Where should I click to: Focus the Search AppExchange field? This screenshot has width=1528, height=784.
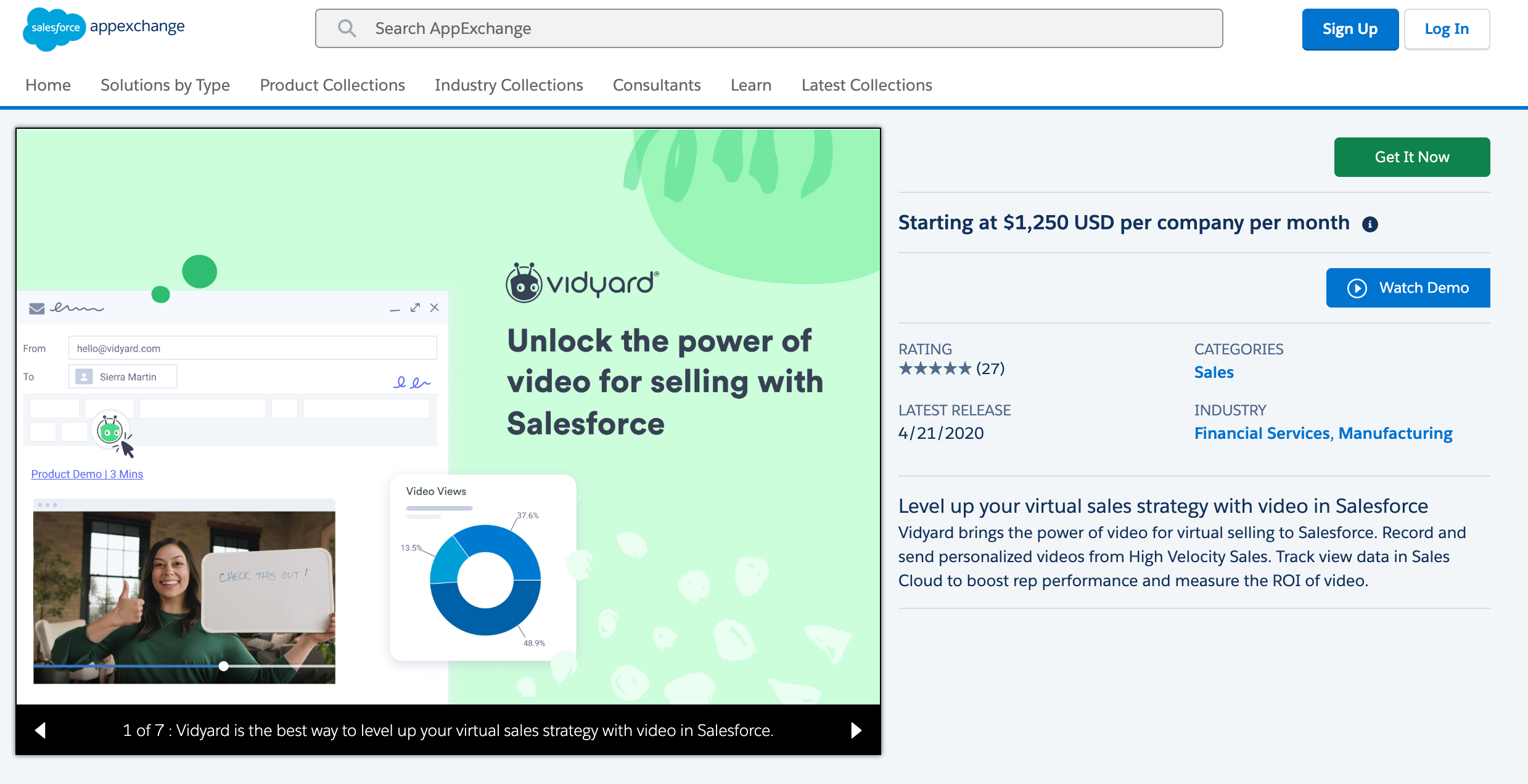click(769, 28)
